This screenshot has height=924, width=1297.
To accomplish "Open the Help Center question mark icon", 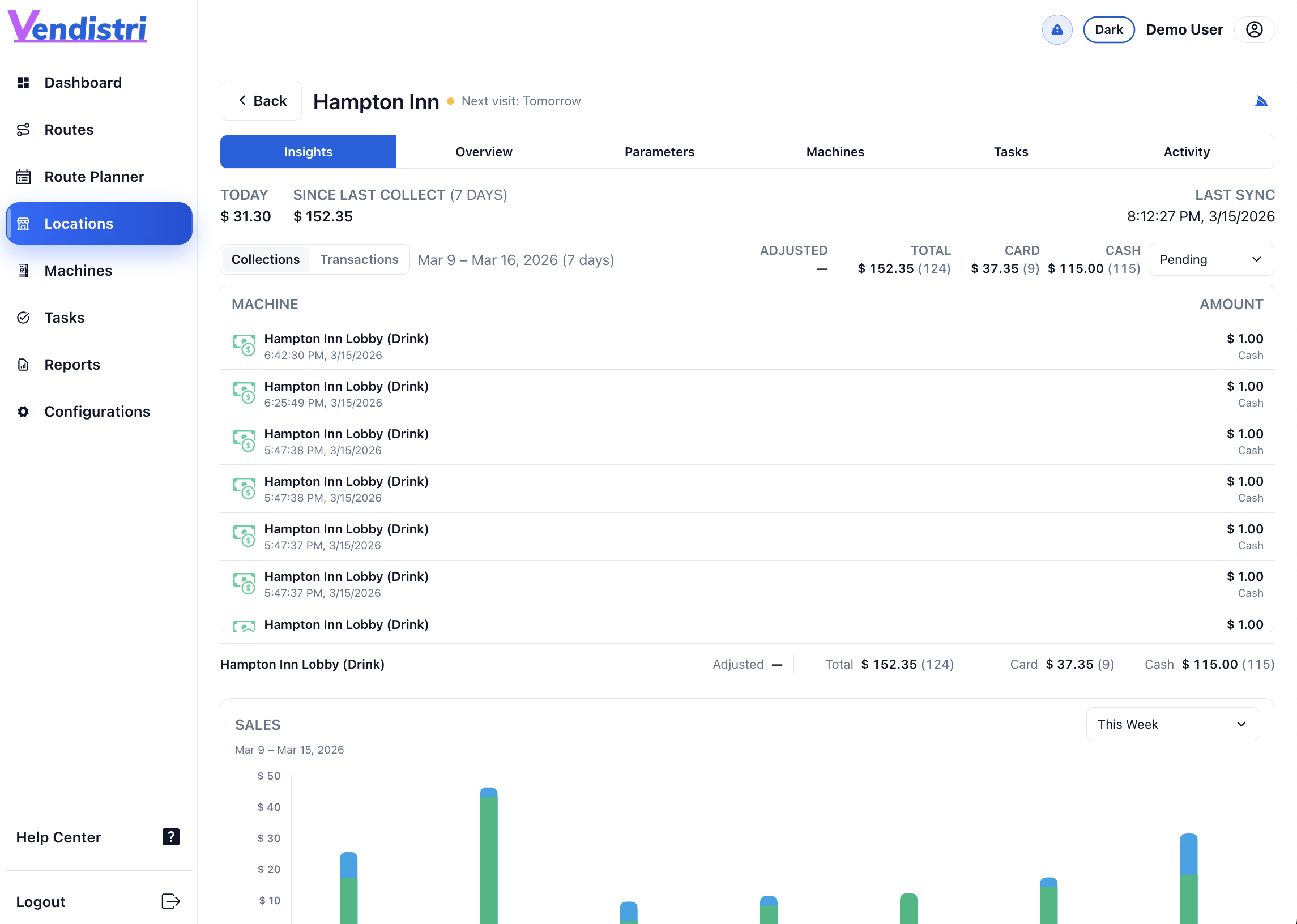I will pyautogui.click(x=170, y=836).
